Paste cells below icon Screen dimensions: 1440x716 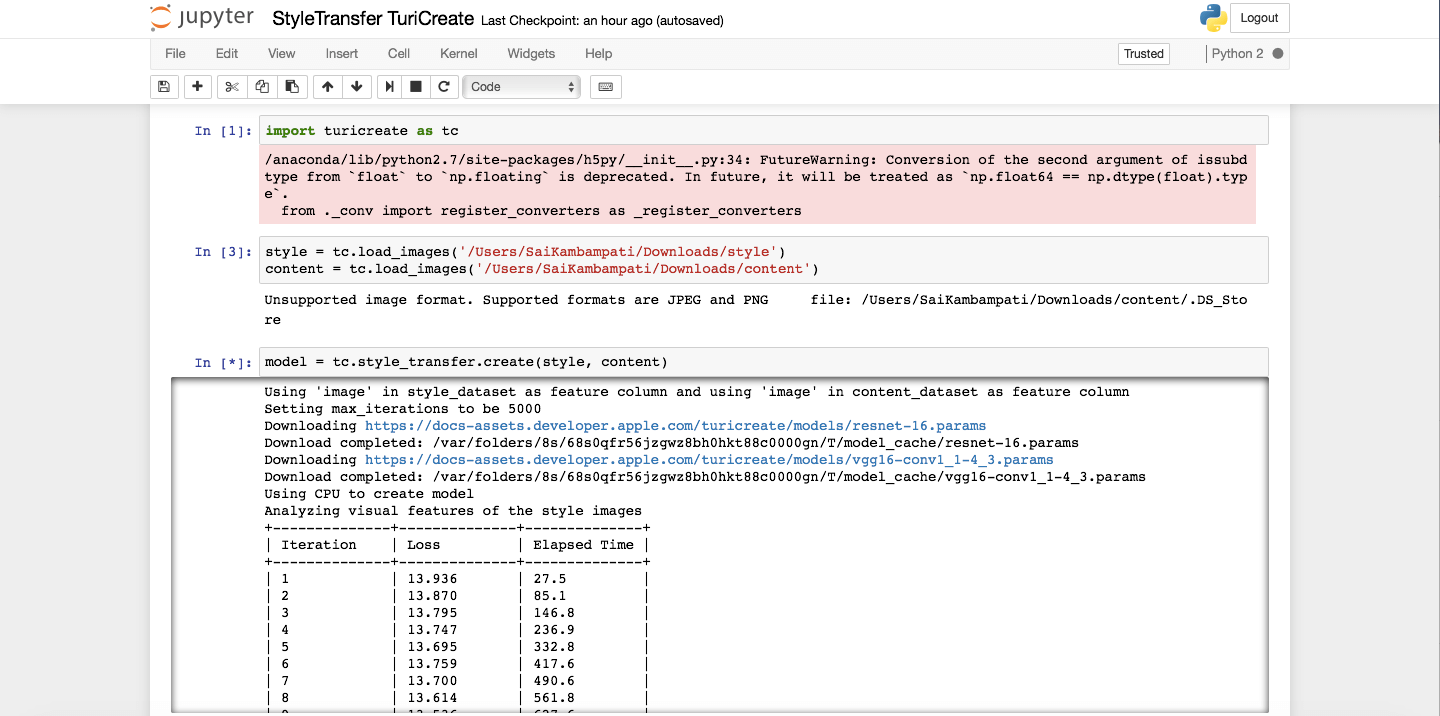click(x=292, y=87)
